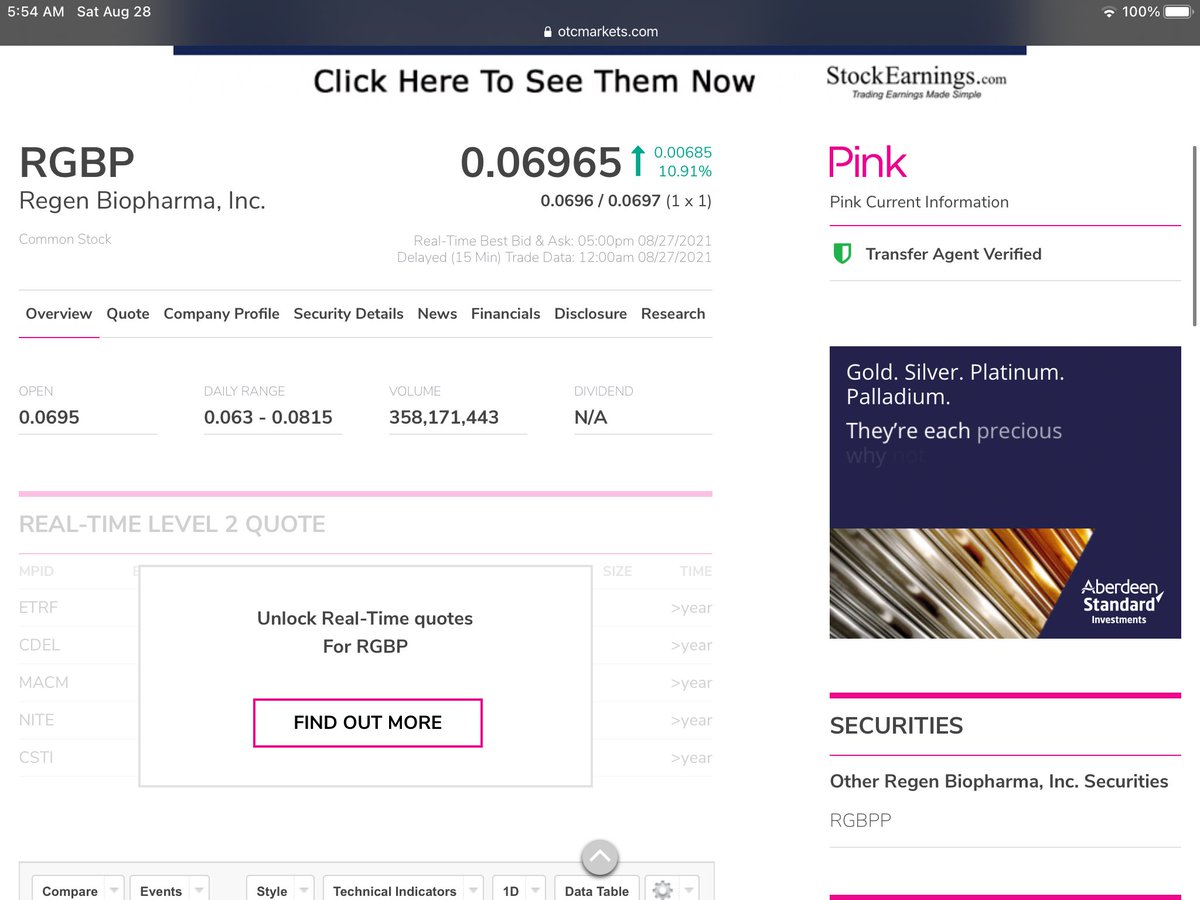Click the StockEarnings.com logo in ad
Image resolution: width=1200 pixels, height=900 pixels.
click(916, 81)
